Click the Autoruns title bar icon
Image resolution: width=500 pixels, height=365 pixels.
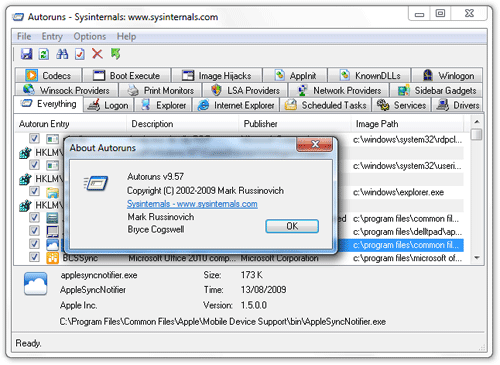pyautogui.click(x=18, y=17)
